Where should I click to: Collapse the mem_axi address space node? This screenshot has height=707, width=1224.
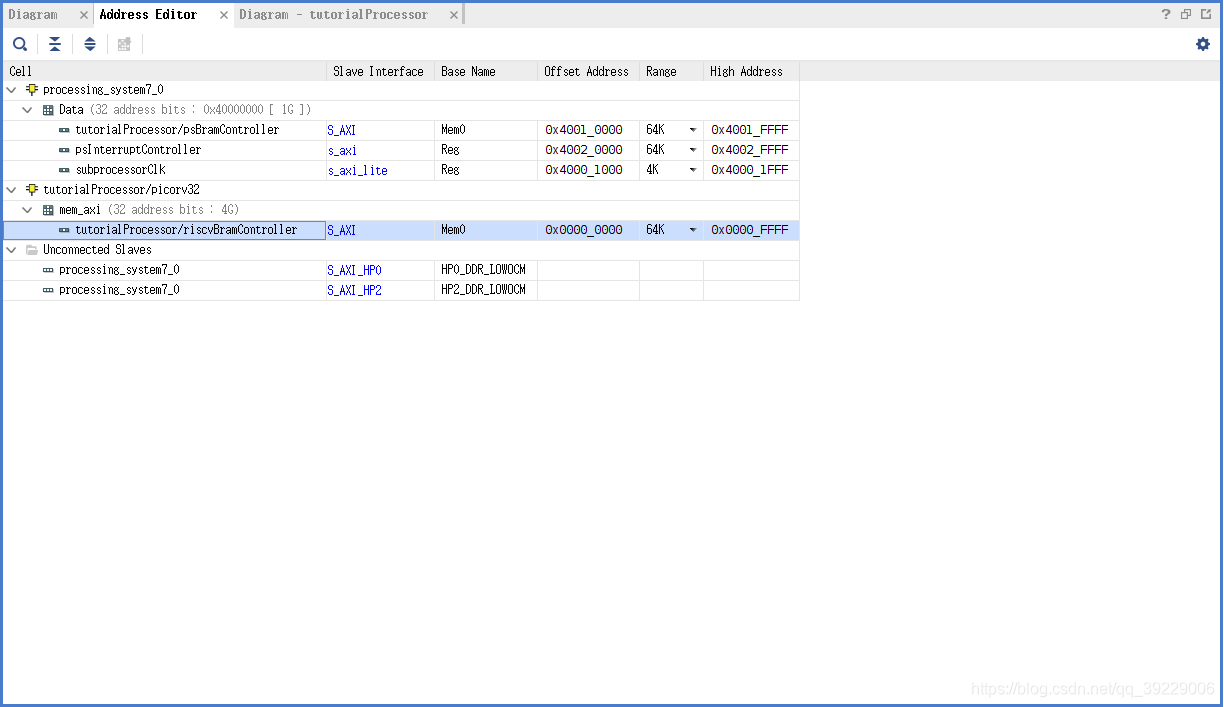(x=28, y=210)
